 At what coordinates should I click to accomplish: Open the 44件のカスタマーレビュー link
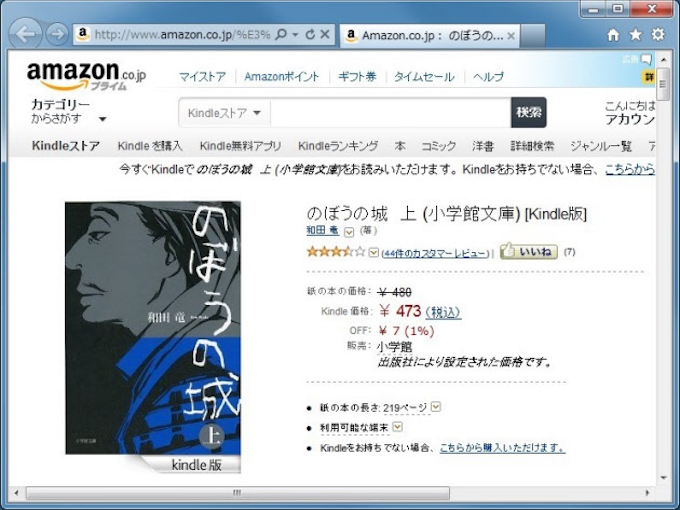point(435,253)
